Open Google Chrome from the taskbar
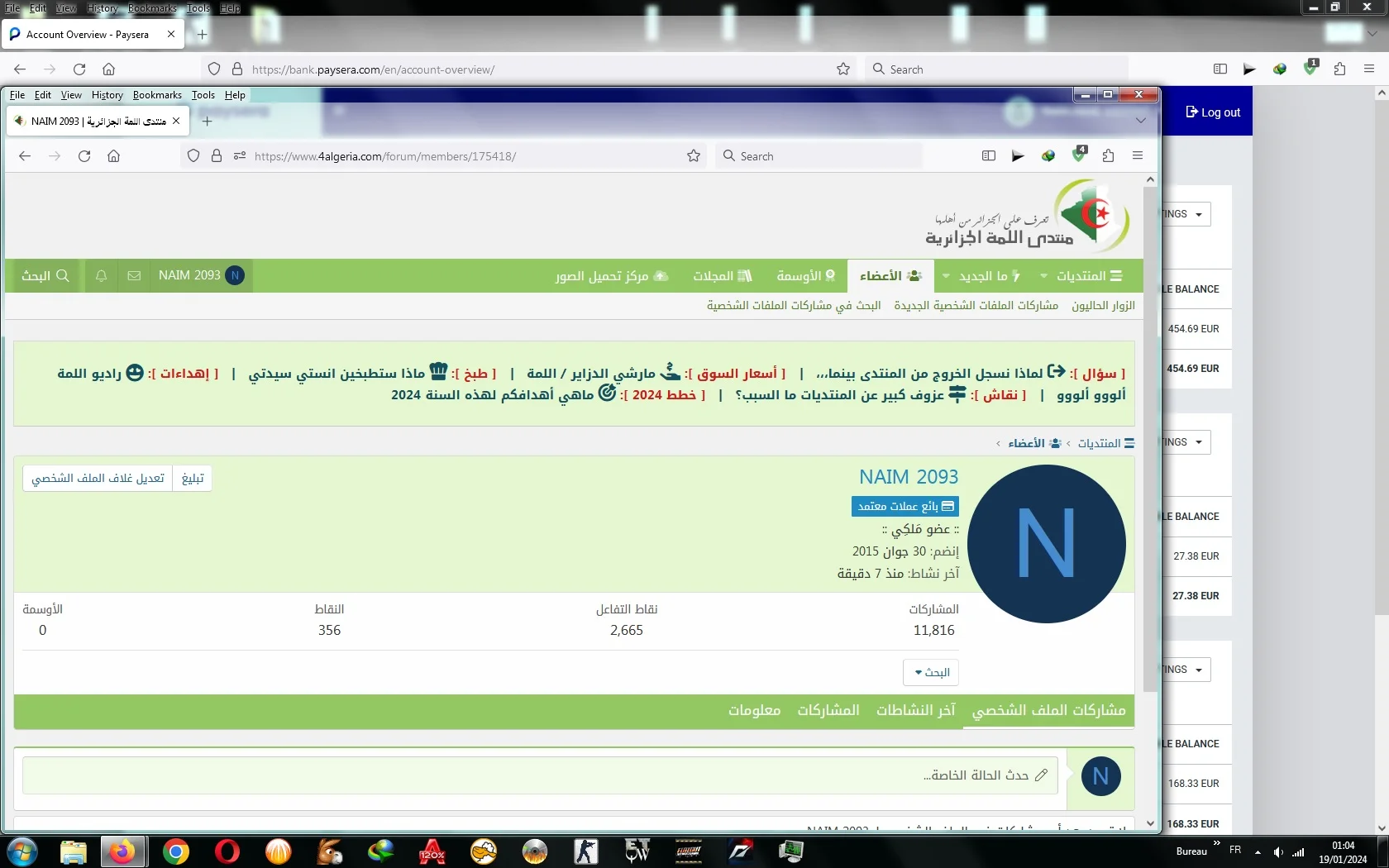Image resolution: width=1389 pixels, height=868 pixels. [175, 851]
